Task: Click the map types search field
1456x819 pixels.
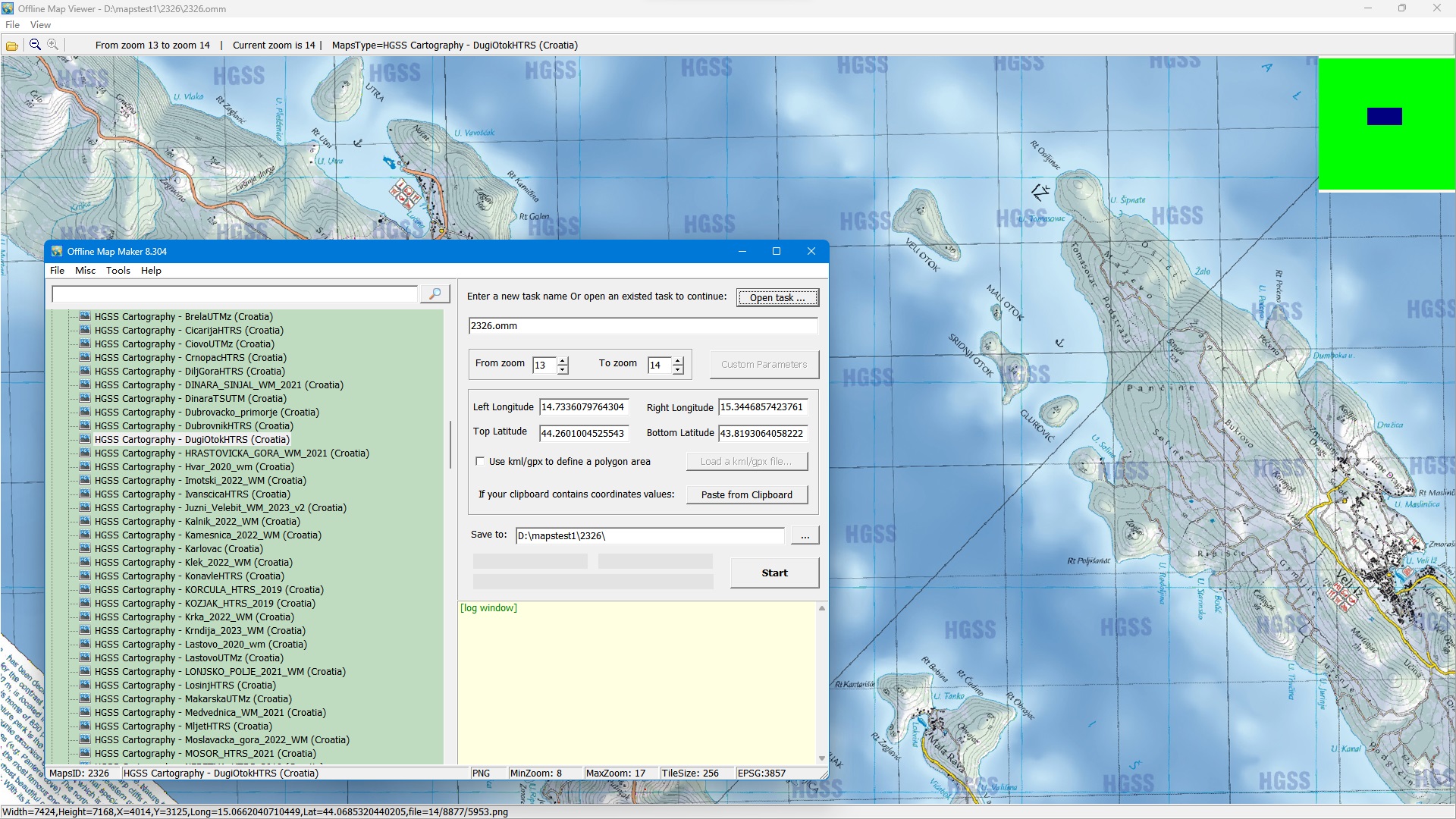Action: point(234,294)
